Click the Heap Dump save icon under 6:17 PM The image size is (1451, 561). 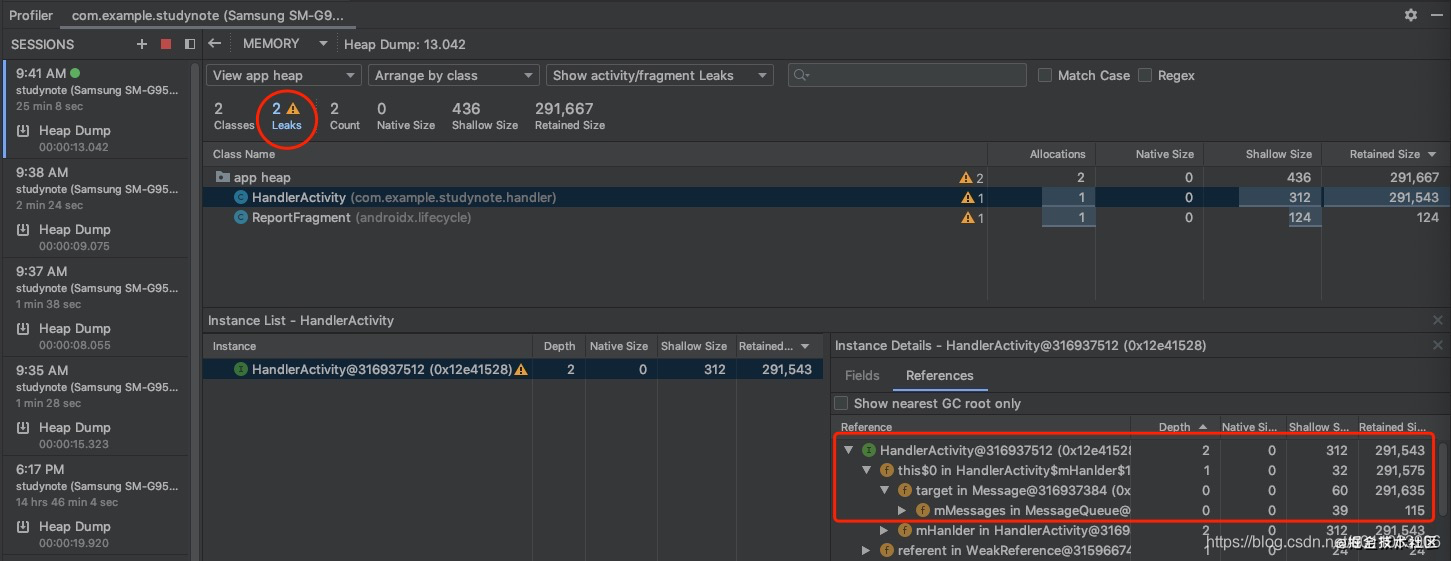tap(24, 526)
